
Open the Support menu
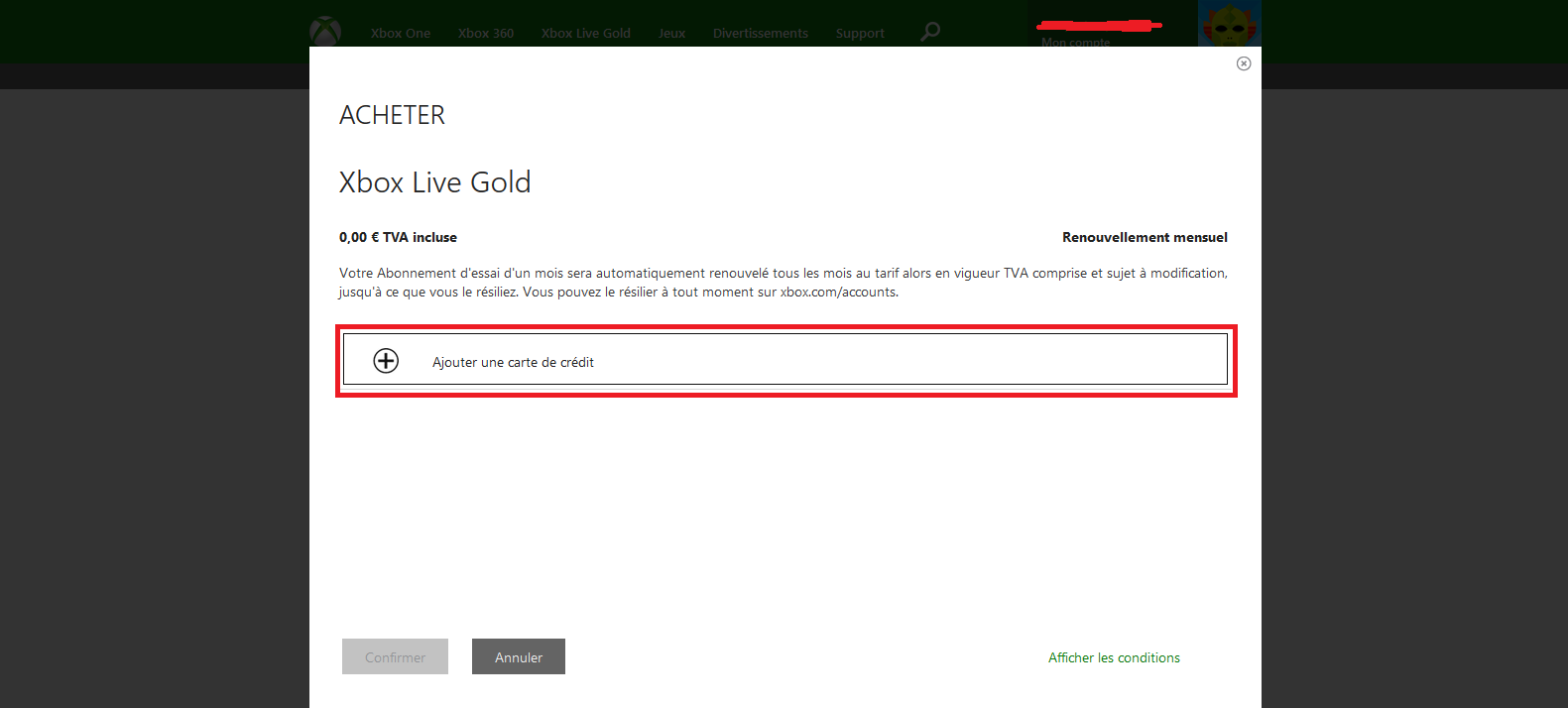pyautogui.click(x=860, y=33)
